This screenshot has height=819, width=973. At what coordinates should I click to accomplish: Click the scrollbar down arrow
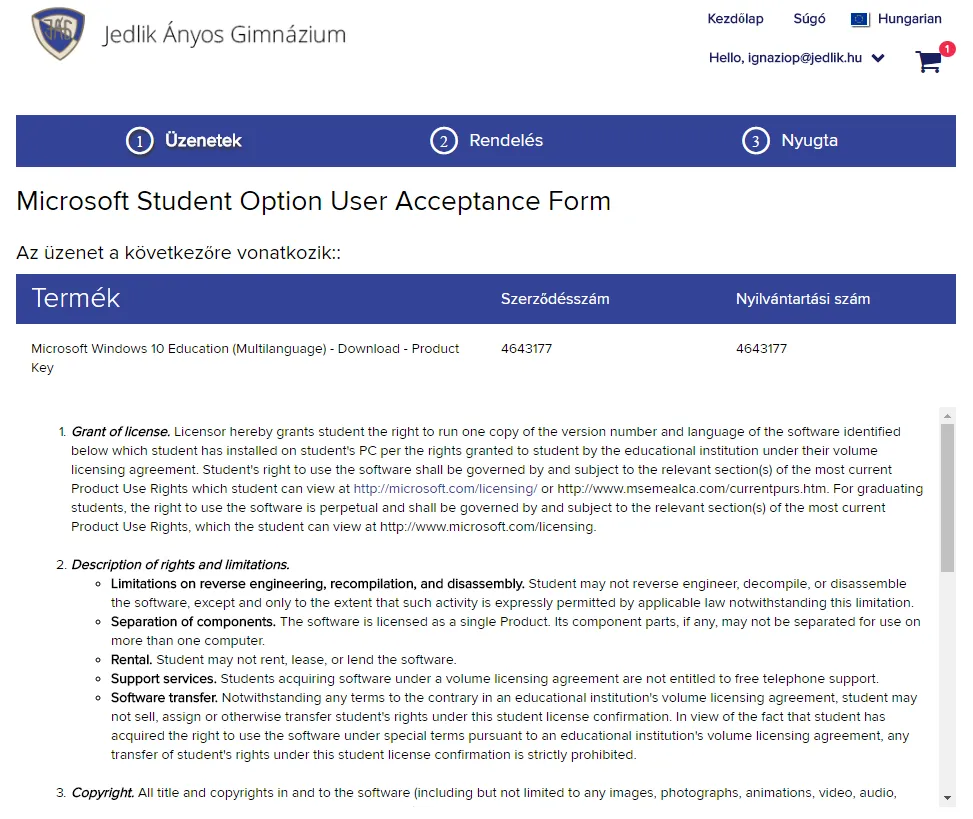pos(947,798)
